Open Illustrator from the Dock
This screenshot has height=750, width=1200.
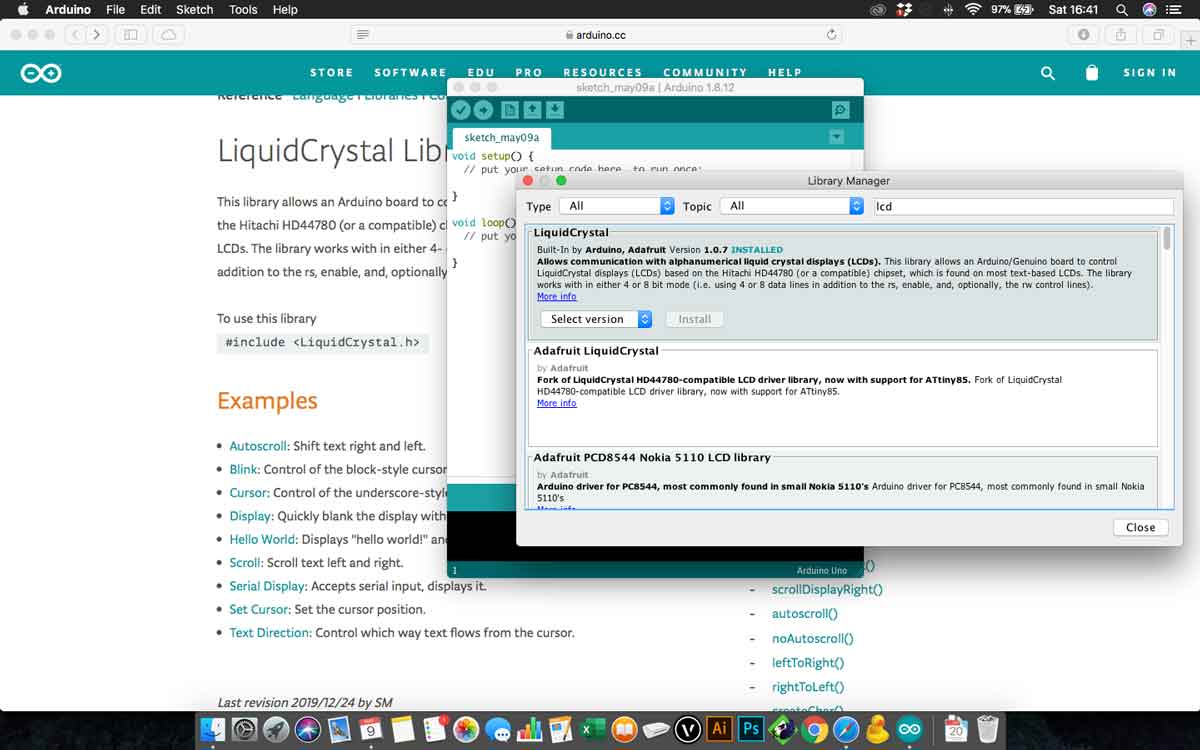[718, 728]
